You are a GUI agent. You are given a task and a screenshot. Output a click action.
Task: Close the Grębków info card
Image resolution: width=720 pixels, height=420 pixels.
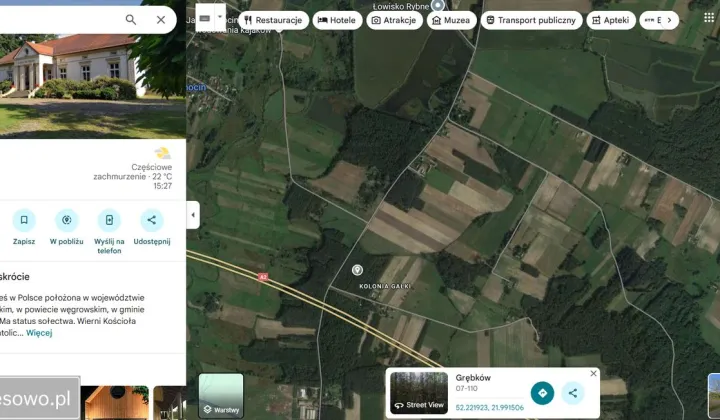tap(593, 374)
